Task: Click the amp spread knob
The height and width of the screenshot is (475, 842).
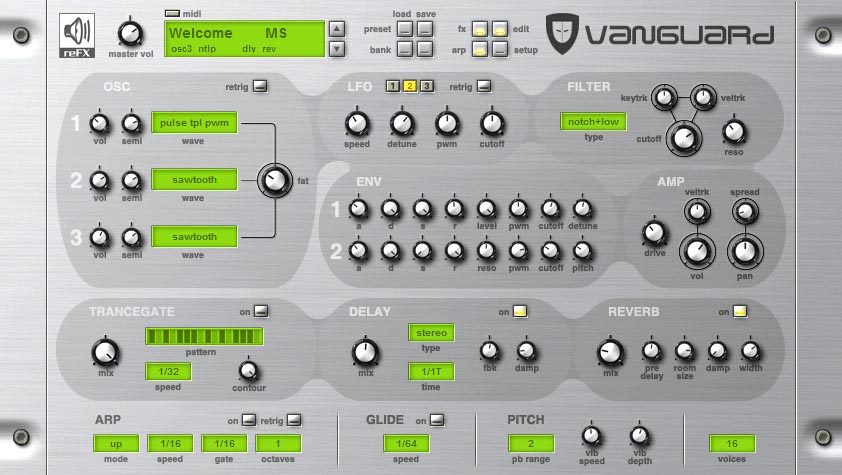Action: (745, 211)
